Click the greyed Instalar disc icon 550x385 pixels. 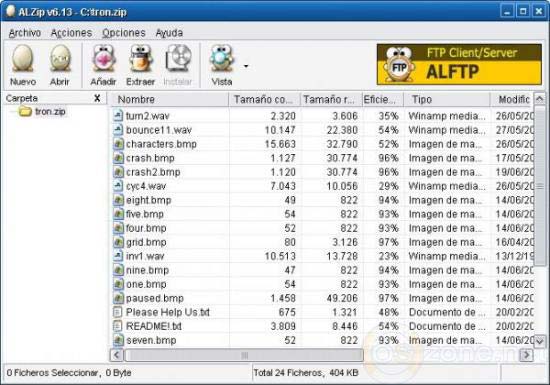178,59
